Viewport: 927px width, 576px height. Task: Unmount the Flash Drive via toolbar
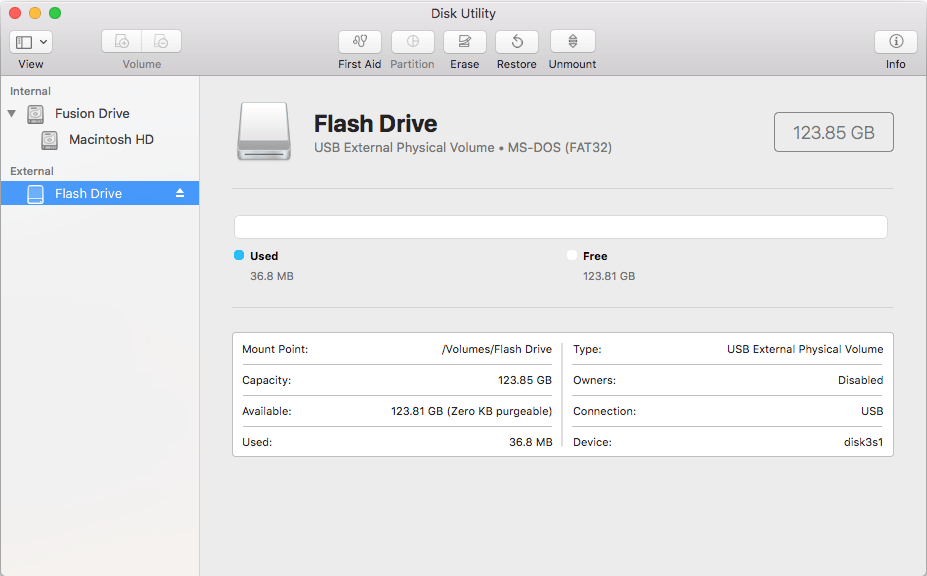tap(572, 41)
